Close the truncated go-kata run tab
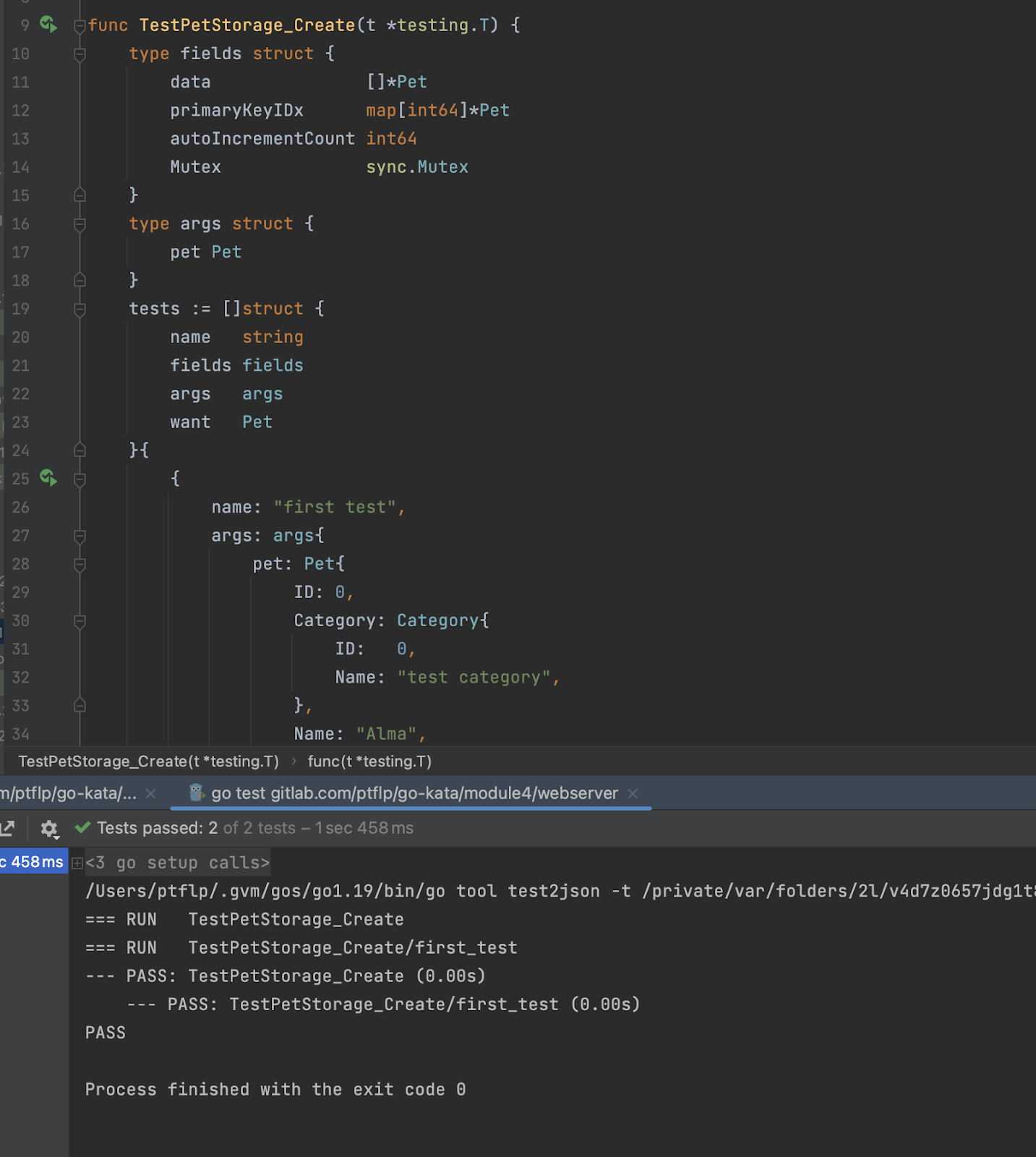This screenshot has height=1157, width=1036. tap(150, 793)
